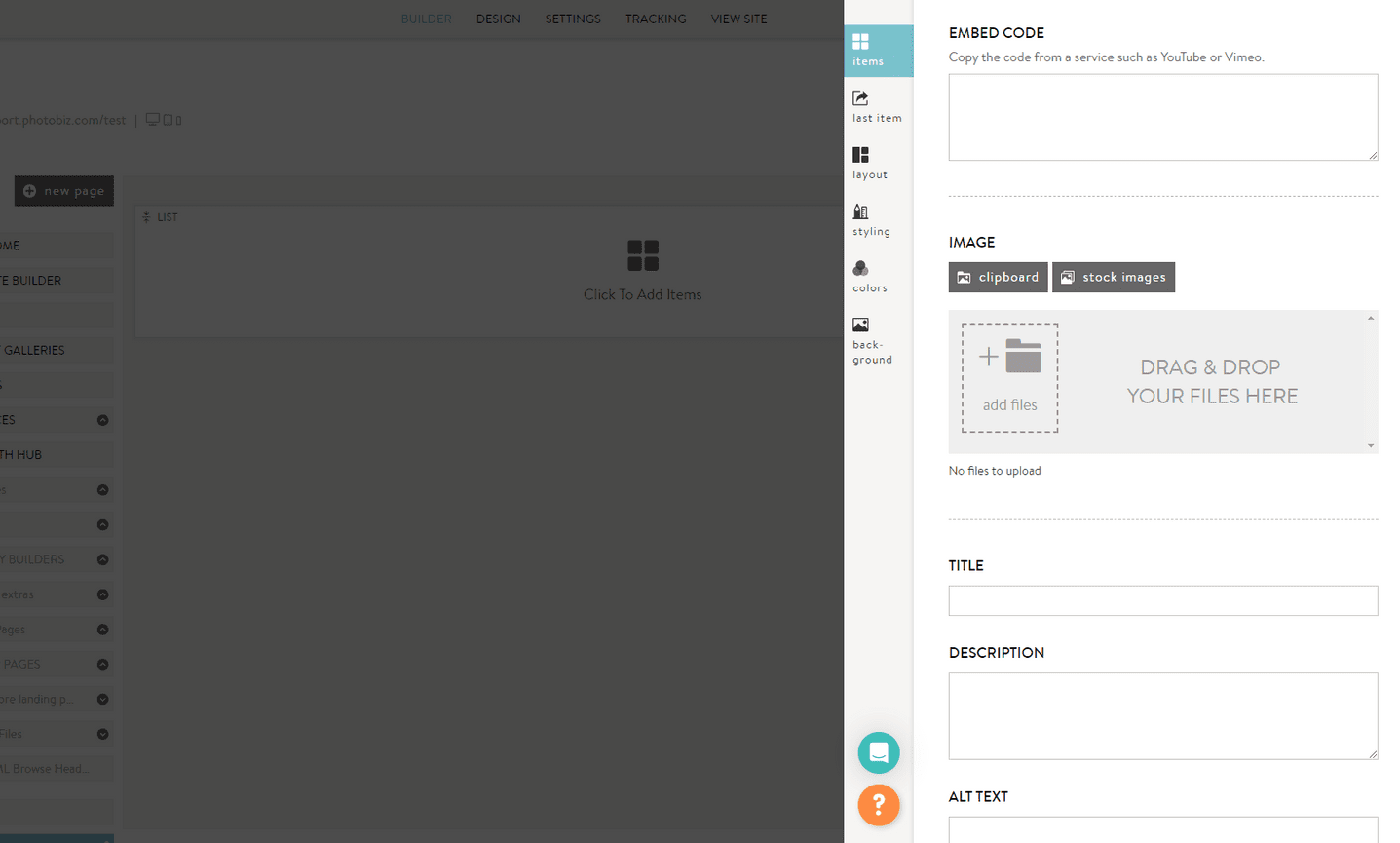Switch to phone preview mode
Image resolution: width=1400 pixels, height=843 pixels.
tap(178, 119)
